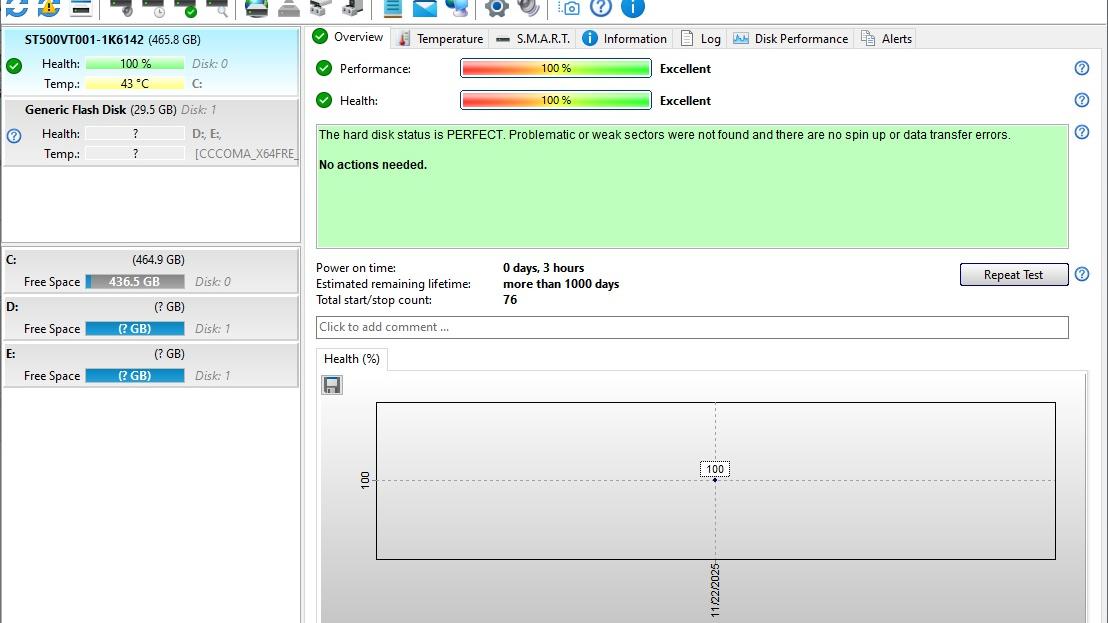Screen dimensions: 1108x623
Task: Click the help icon beside Performance bar
Action: tap(1081, 68)
